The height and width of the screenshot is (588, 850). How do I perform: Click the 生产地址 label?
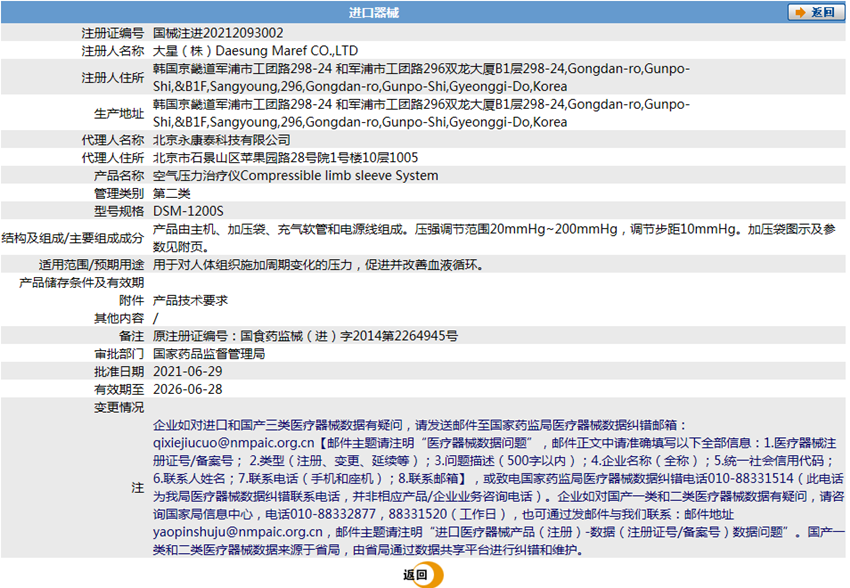pyautogui.click(x=119, y=113)
